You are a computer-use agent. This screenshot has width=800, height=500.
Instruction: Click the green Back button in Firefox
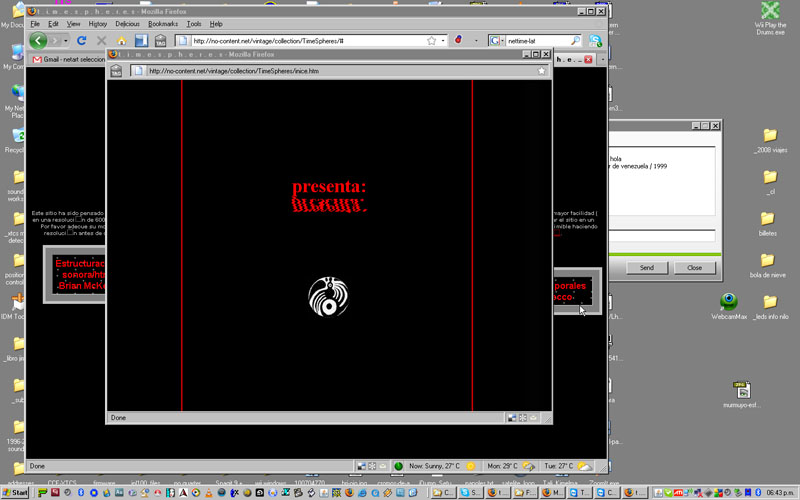(x=38, y=41)
